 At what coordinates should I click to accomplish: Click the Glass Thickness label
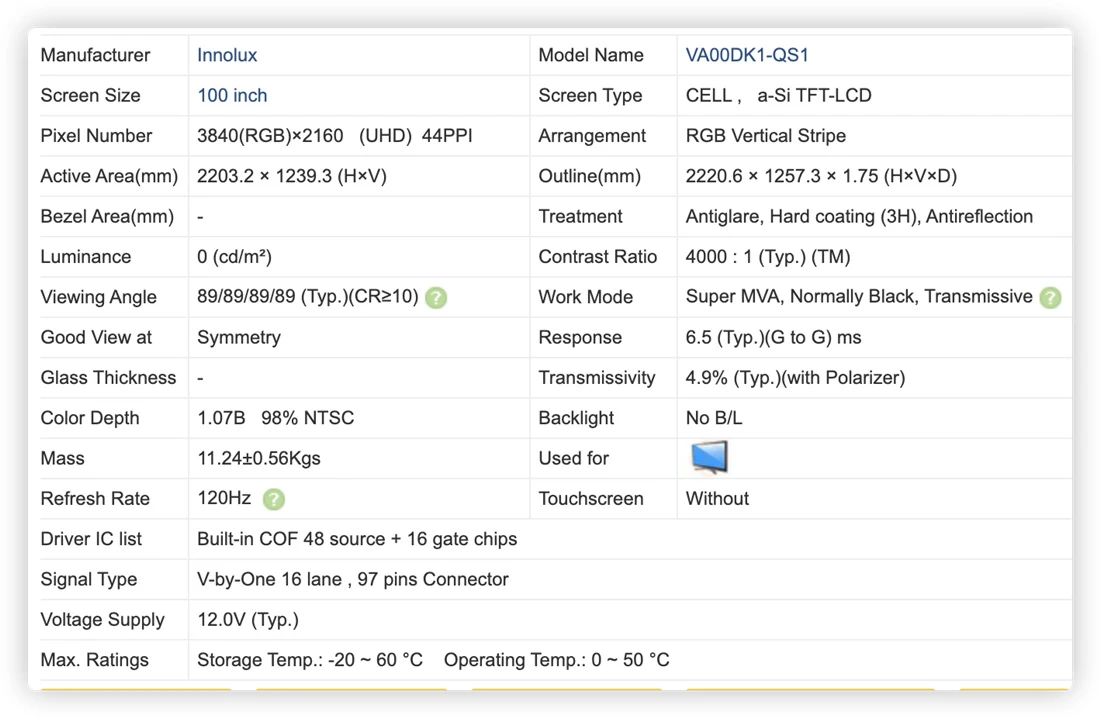(x=108, y=378)
